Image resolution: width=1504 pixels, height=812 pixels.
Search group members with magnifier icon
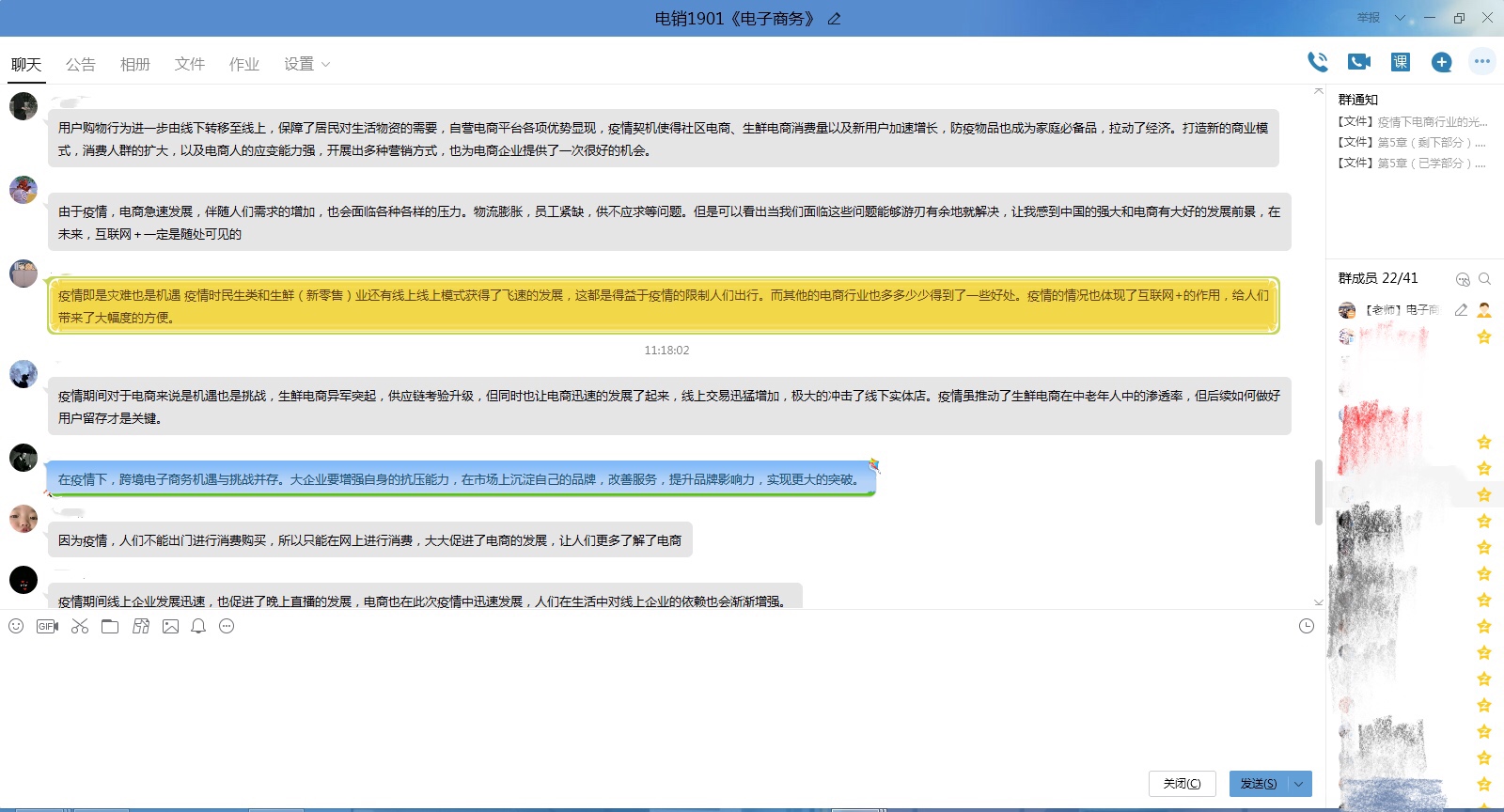(1485, 278)
